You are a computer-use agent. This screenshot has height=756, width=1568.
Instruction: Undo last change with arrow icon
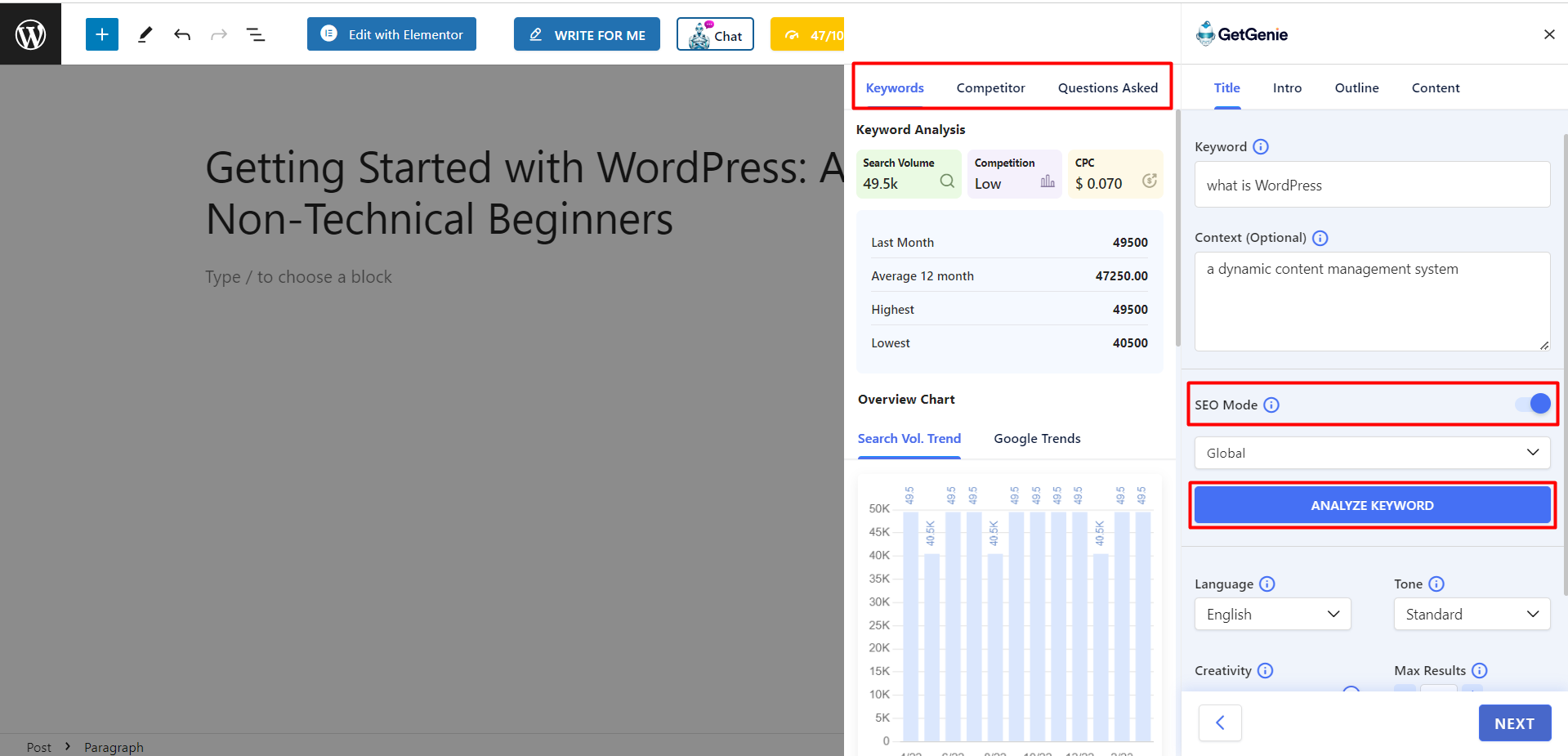pyautogui.click(x=182, y=34)
